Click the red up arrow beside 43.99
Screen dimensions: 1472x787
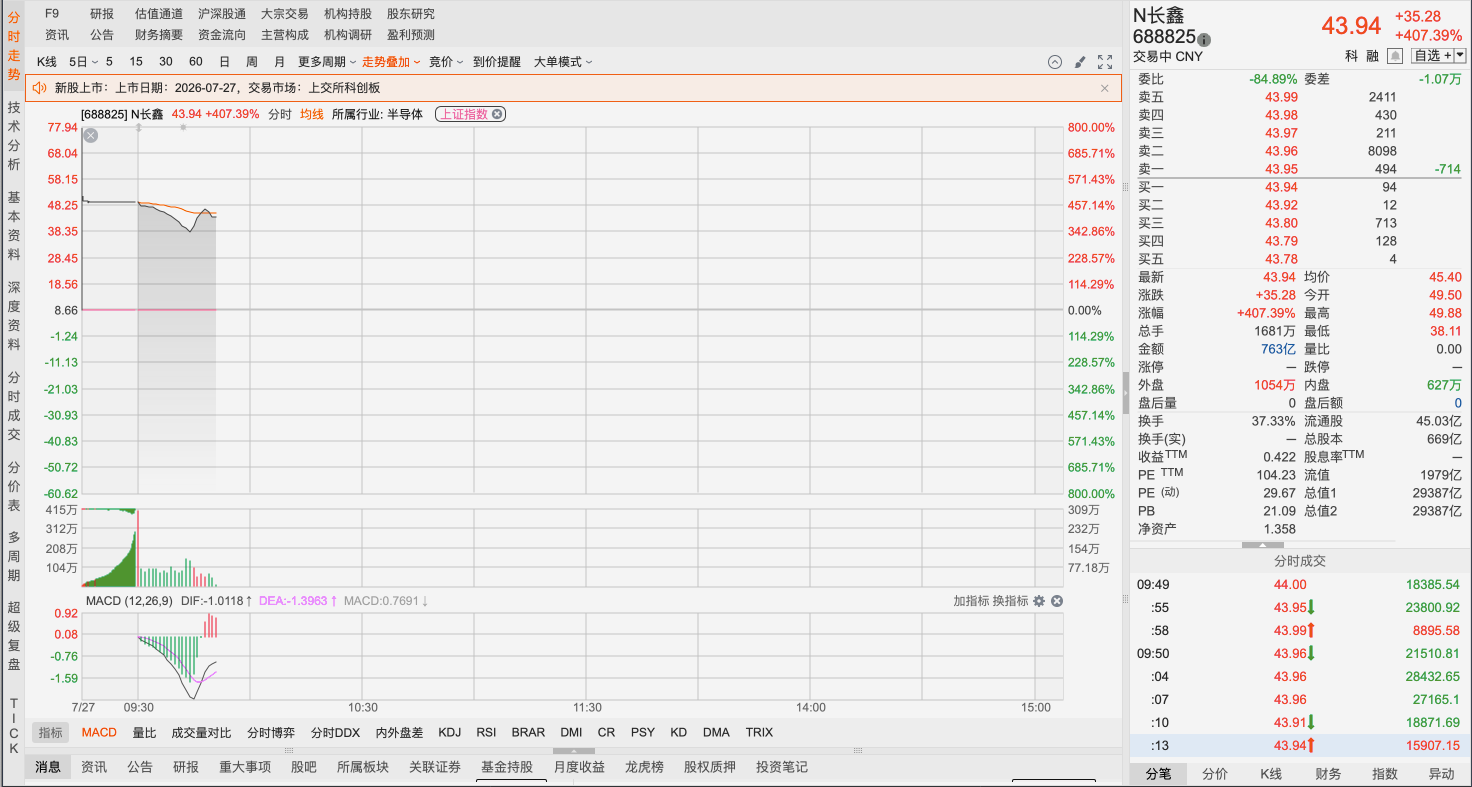pos(1310,630)
